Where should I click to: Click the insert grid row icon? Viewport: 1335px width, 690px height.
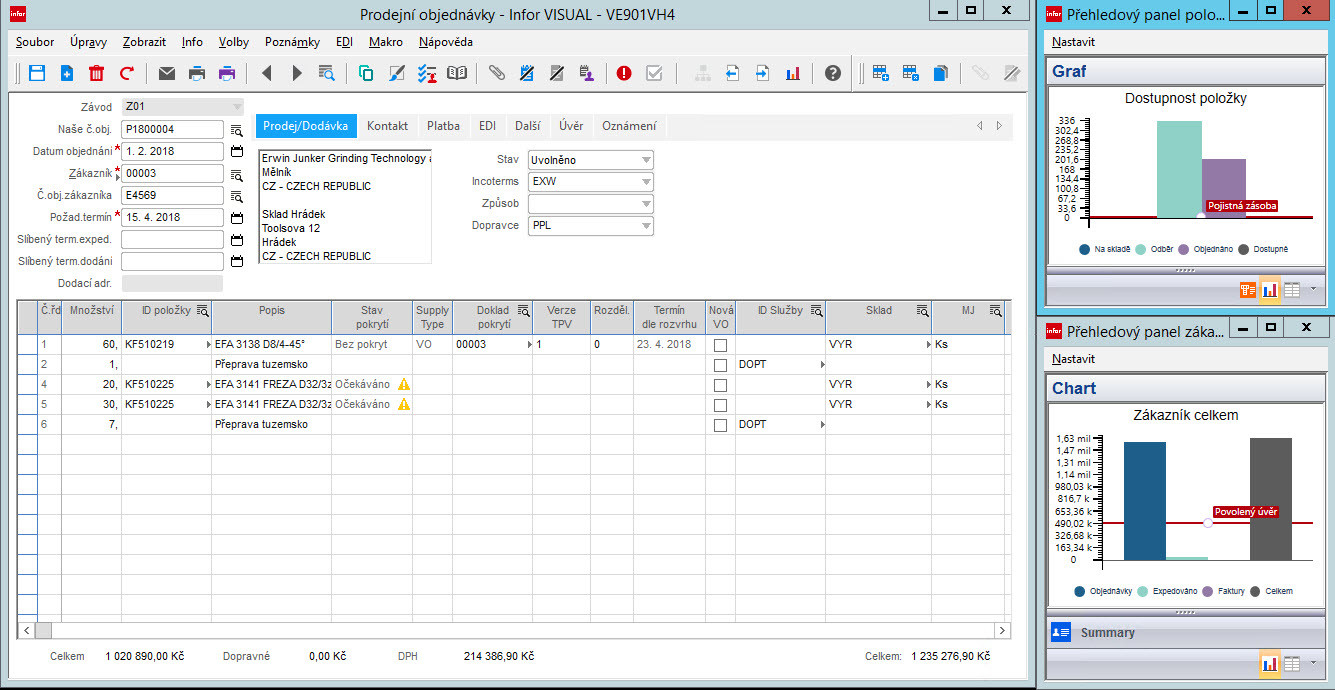[881, 73]
